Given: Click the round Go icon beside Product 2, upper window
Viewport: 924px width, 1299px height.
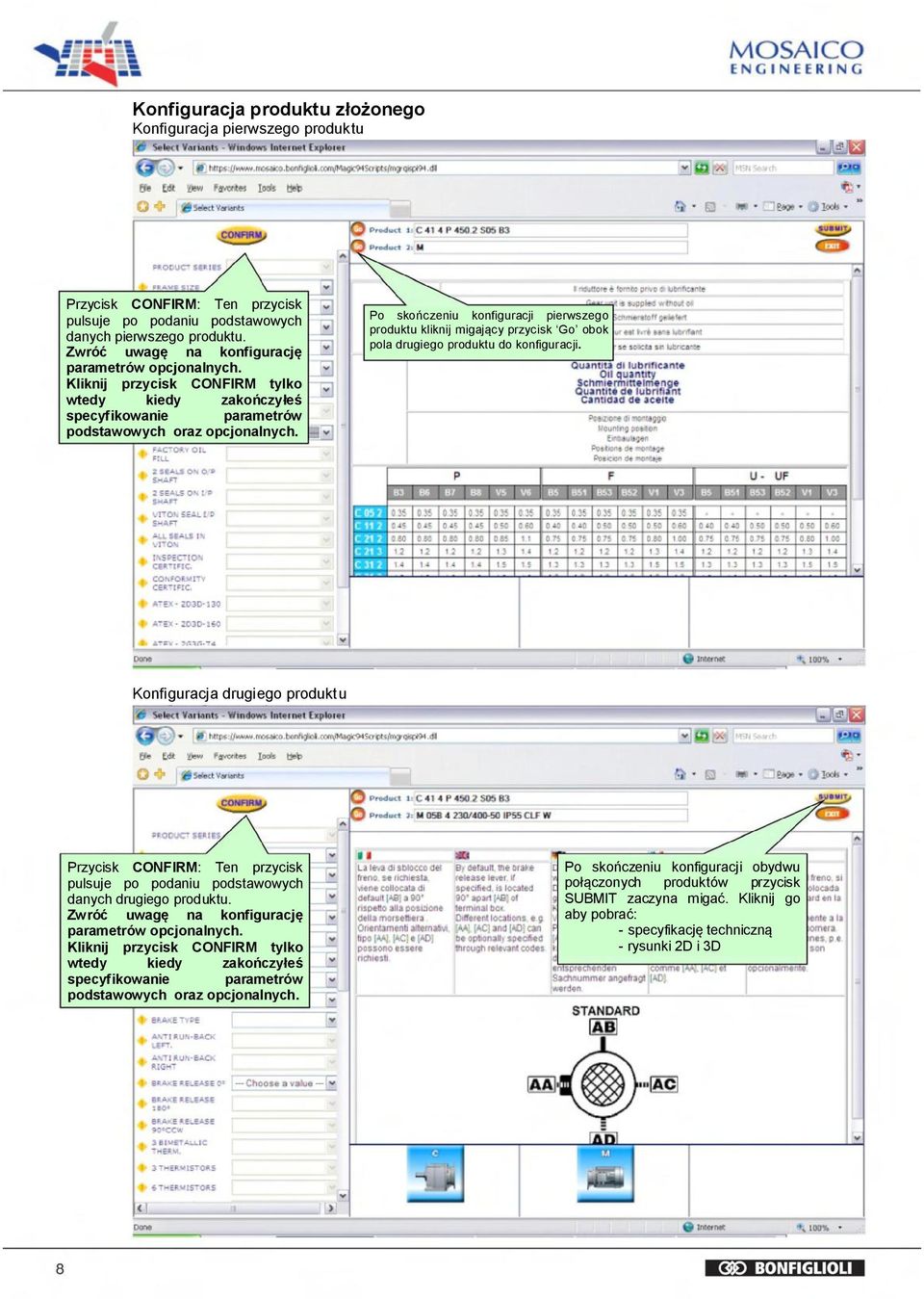Looking at the screenshot, I should click(358, 247).
